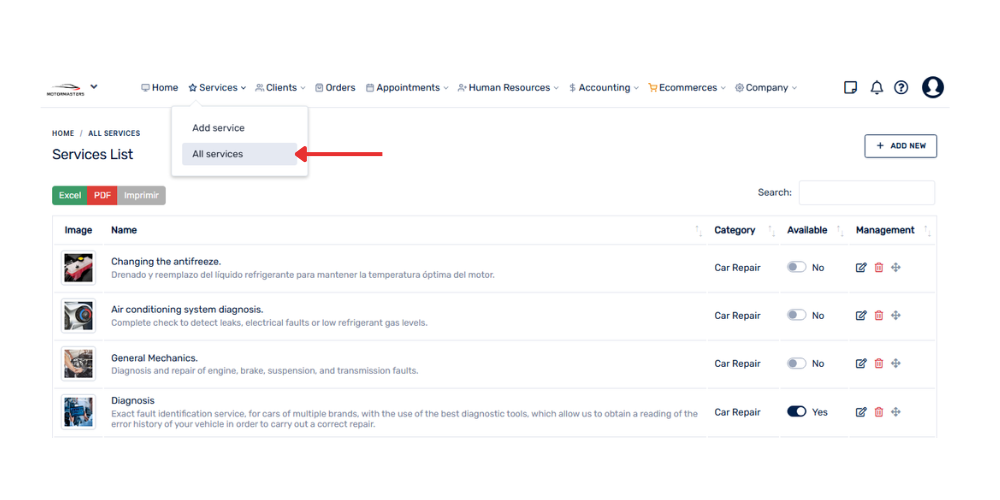Click the ADD NEW button
Image resolution: width=1000 pixels, height=500 pixels.
tap(900, 146)
